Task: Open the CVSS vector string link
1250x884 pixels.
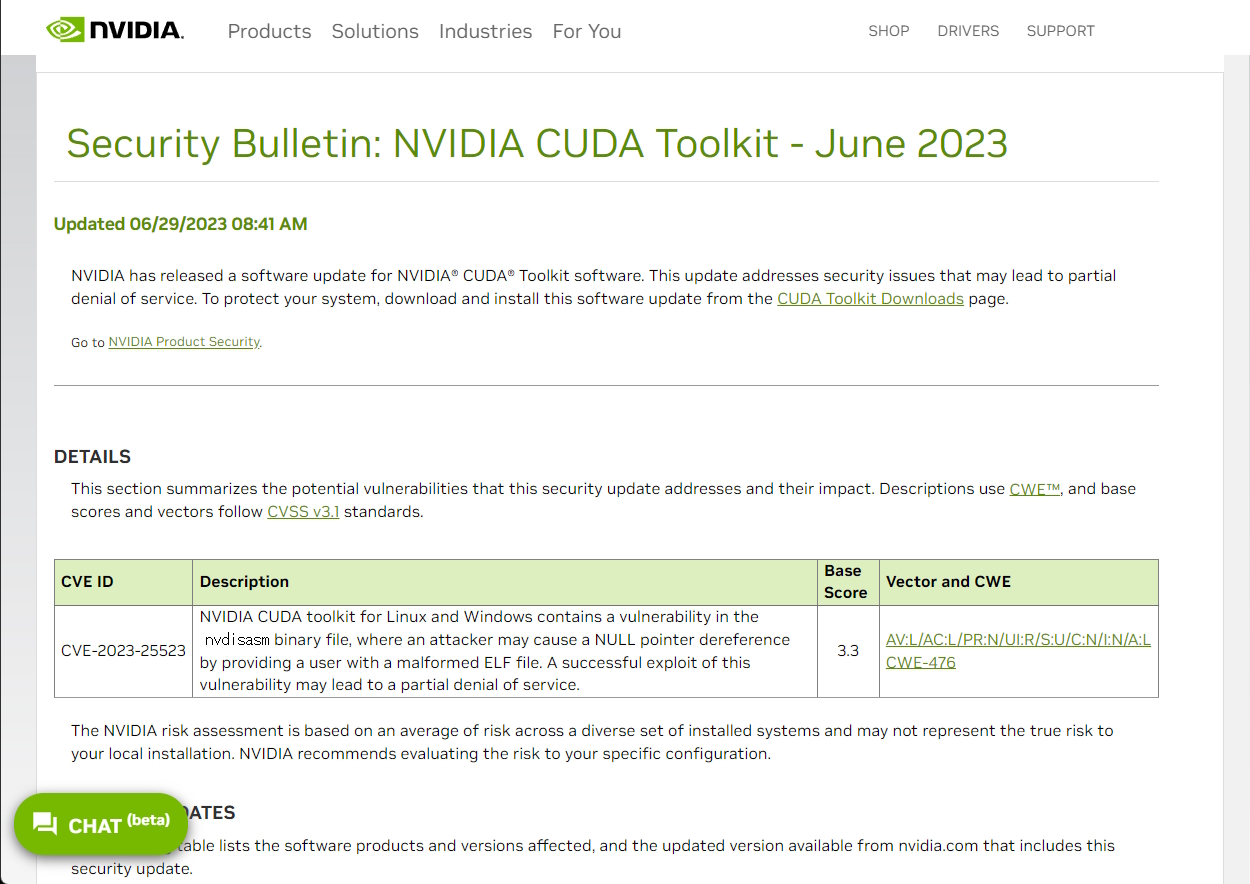Action: [1018, 639]
